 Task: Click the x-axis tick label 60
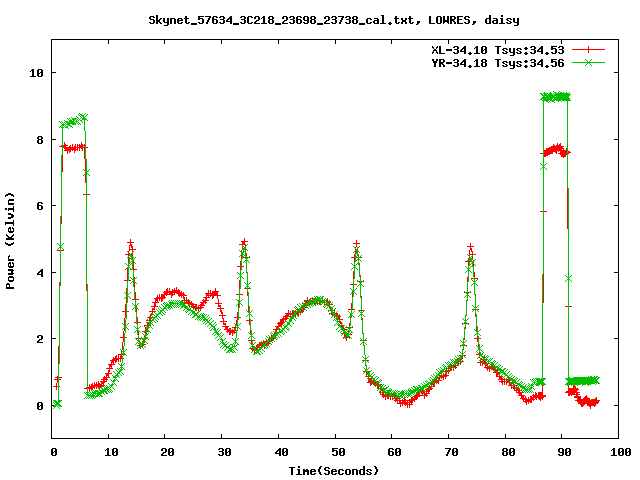[394, 452]
